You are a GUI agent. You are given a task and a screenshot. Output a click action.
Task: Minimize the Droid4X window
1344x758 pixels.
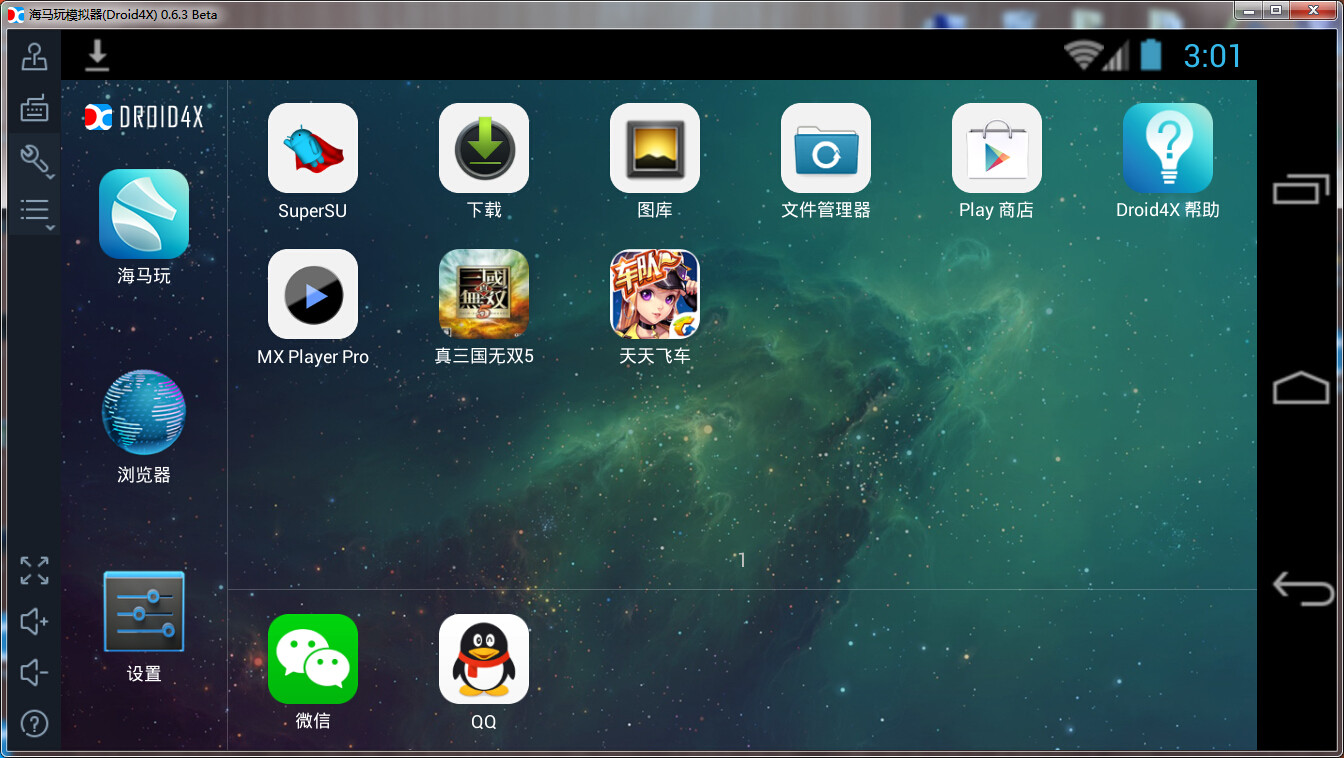pyautogui.click(x=1247, y=10)
